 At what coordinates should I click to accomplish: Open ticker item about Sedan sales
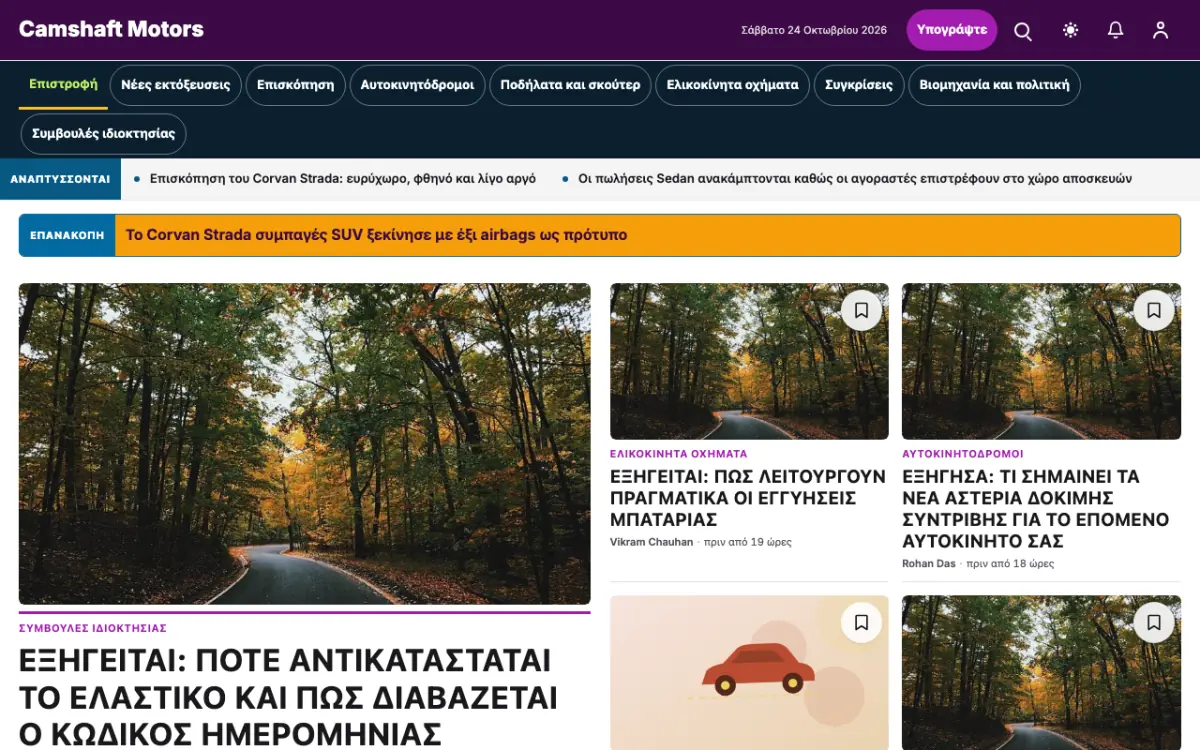[x=855, y=179]
